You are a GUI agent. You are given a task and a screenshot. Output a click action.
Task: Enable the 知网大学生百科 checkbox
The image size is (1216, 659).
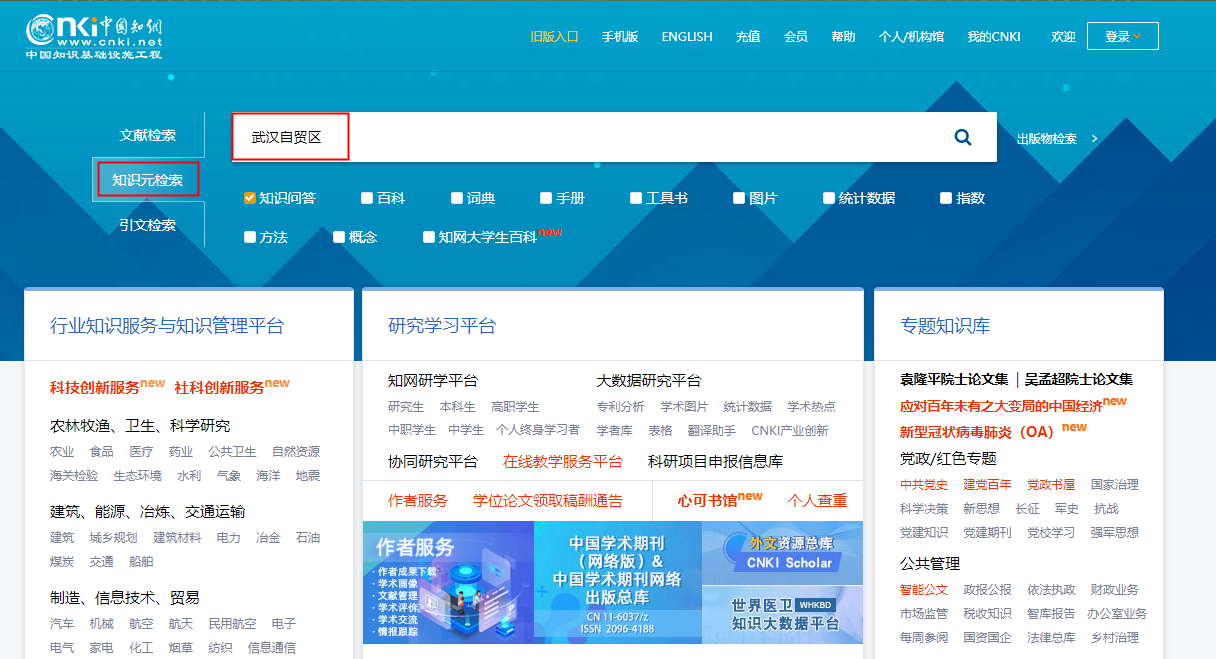[429, 237]
